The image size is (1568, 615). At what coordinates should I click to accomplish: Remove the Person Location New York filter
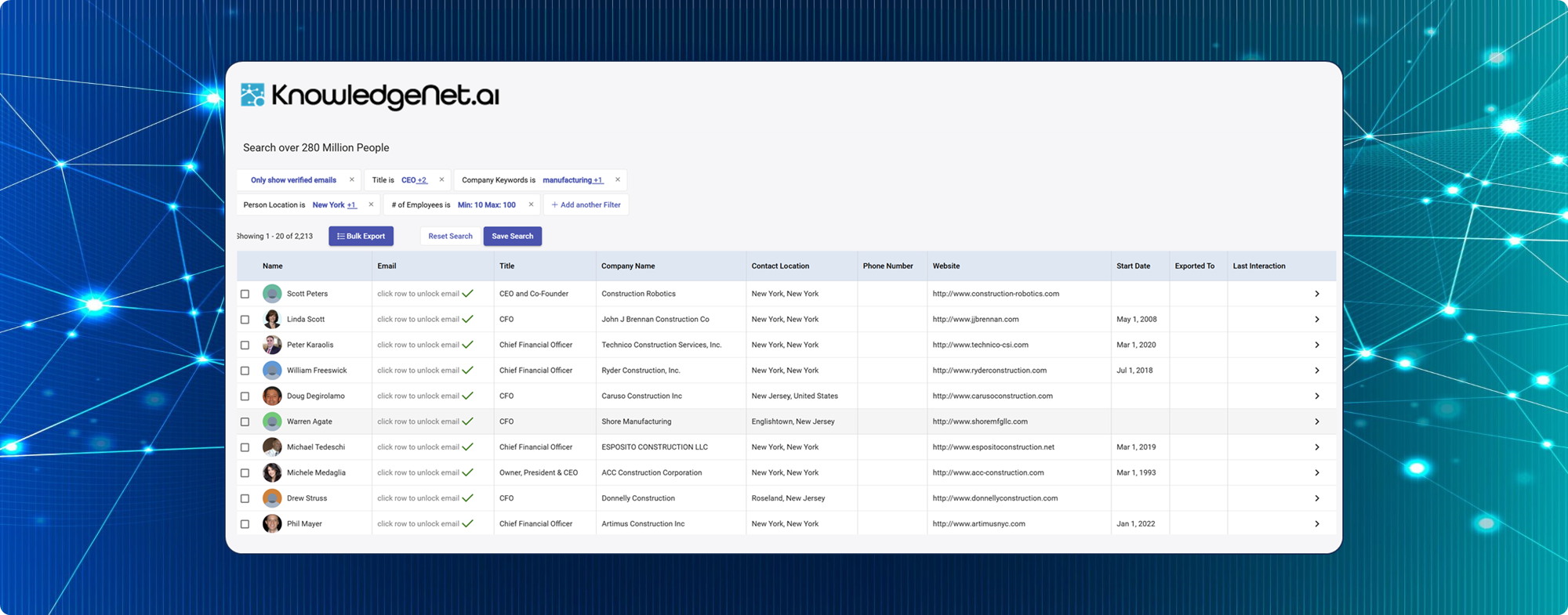371,204
